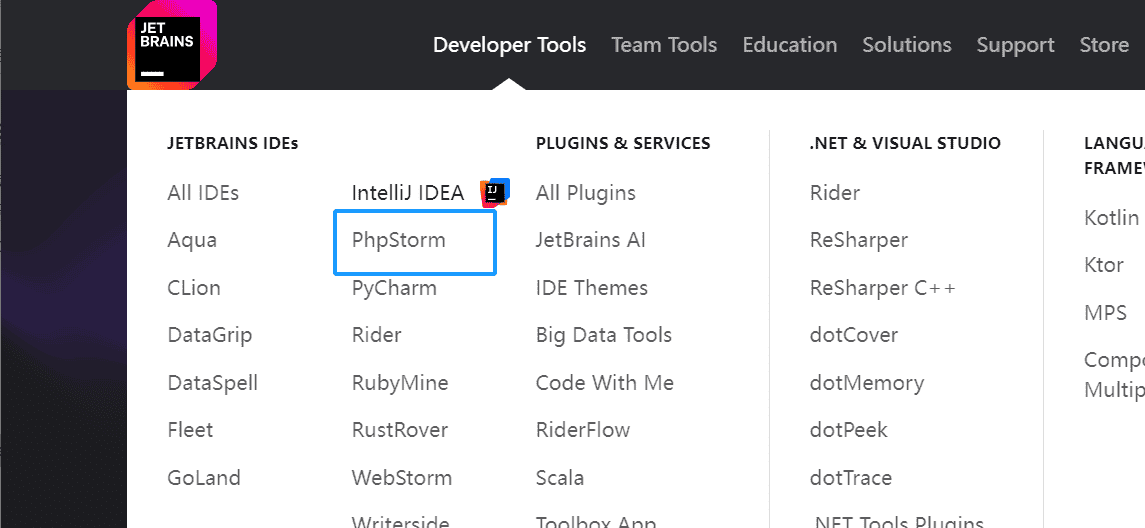Select the RiderFlow link

point(583,430)
